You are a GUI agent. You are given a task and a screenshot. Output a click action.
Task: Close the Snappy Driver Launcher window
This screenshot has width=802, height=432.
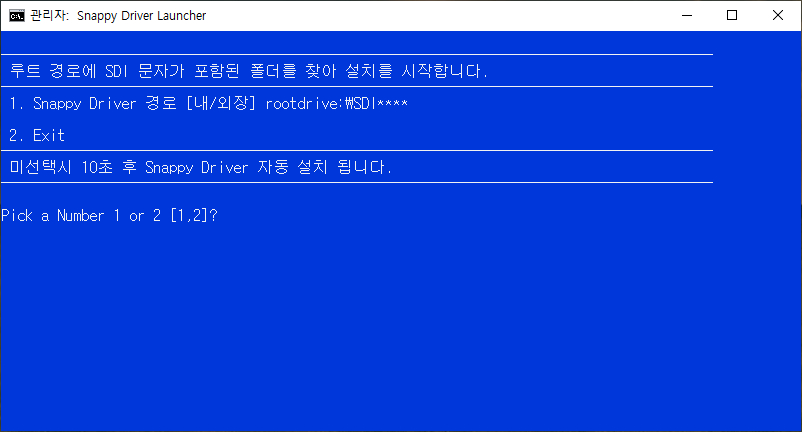(x=778, y=15)
